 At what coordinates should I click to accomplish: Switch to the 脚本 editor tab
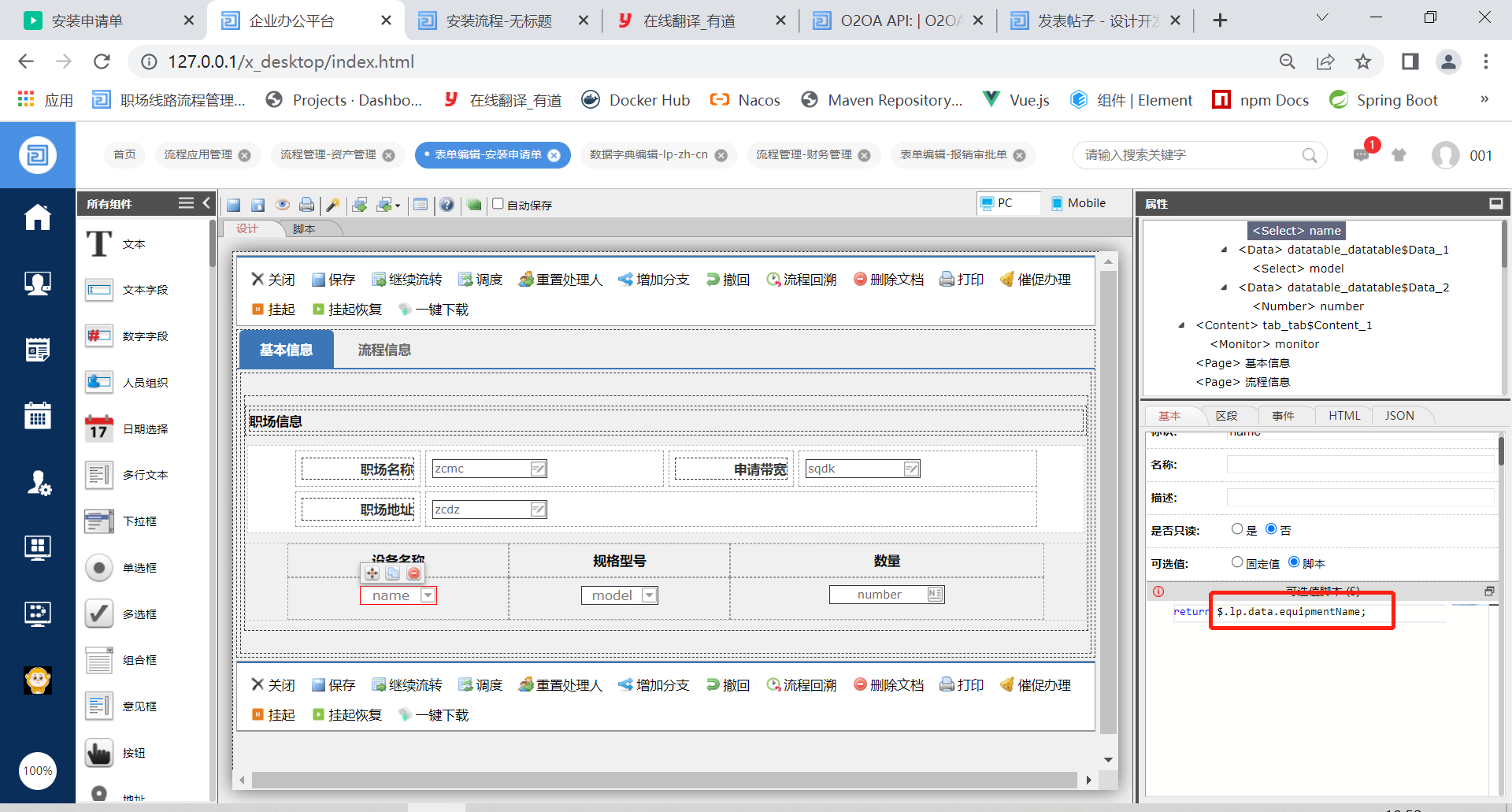coord(304,229)
